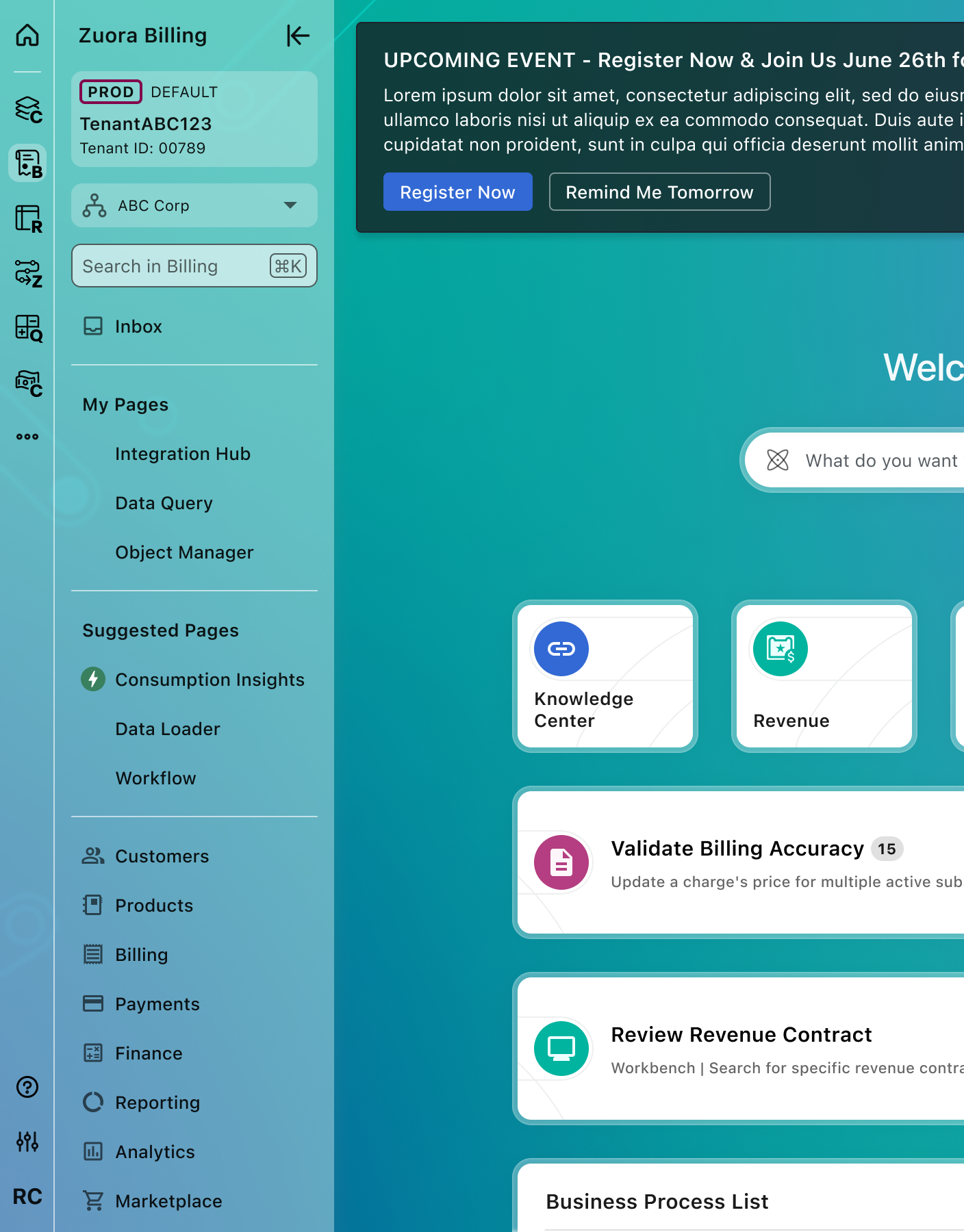964x1232 pixels.
Task: Open settings sliders icon in rail
Action: [x=27, y=1141]
